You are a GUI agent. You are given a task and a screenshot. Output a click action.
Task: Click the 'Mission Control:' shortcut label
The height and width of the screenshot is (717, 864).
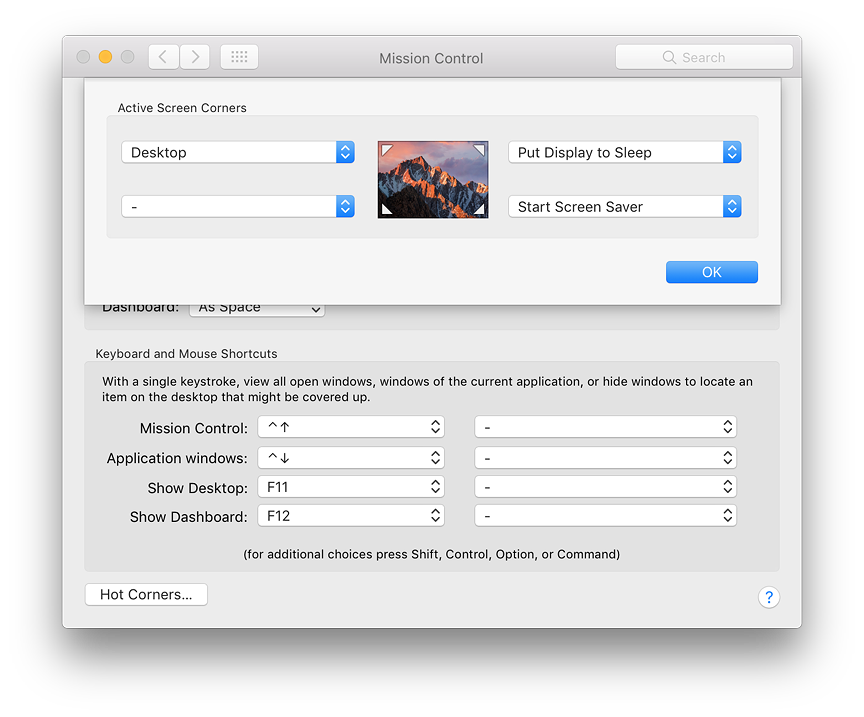(x=193, y=428)
